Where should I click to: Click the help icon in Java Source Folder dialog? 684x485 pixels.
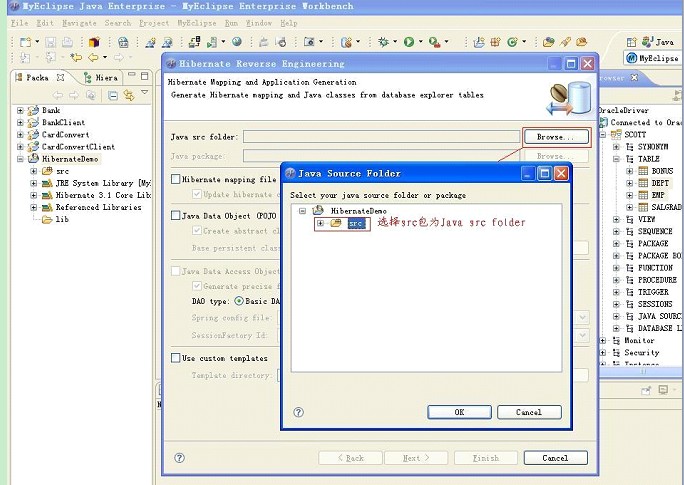tap(299, 412)
